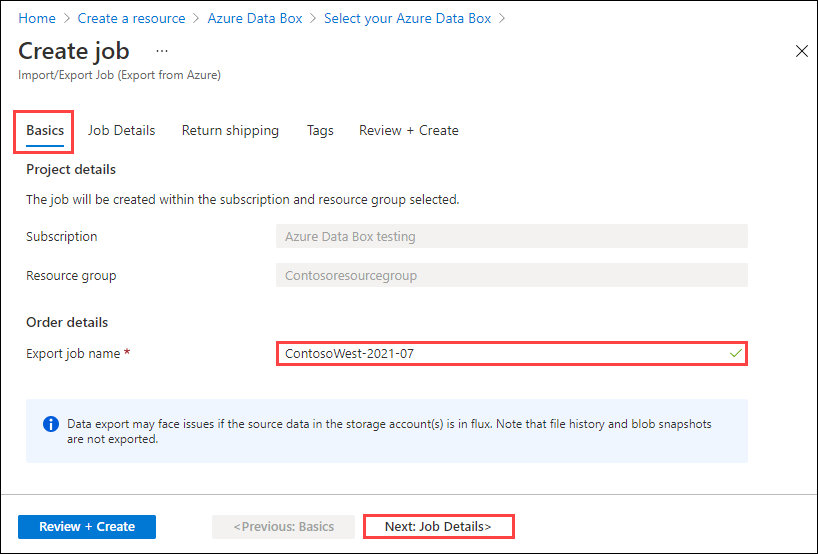
Task: Click the Create job page title
Action: (74, 51)
